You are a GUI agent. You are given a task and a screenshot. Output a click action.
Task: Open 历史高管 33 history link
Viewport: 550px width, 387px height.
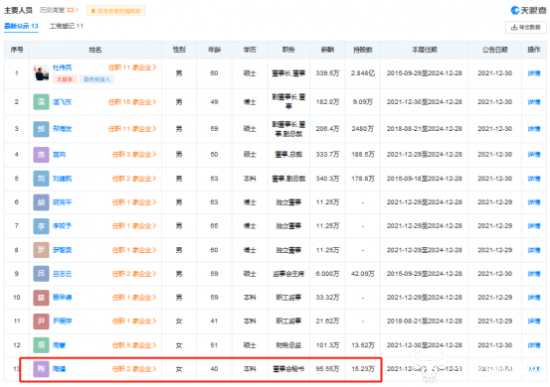pos(59,10)
